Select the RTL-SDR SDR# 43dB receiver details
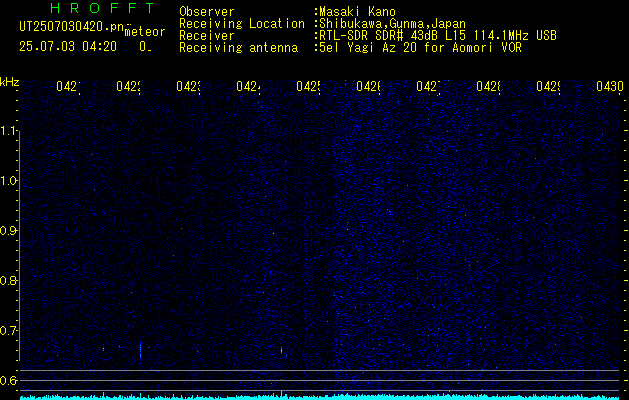 pyautogui.click(x=438, y=36)
